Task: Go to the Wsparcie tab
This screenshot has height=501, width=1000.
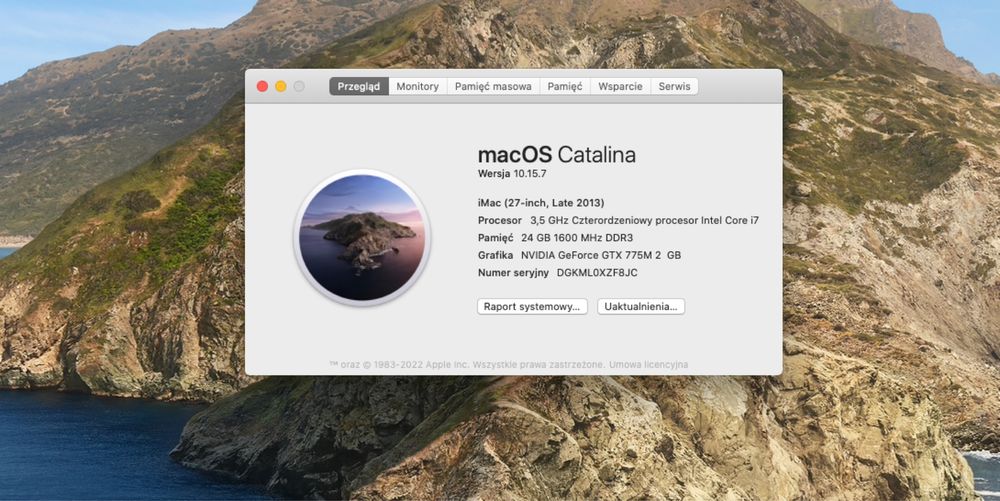Action: coord(621,87)
